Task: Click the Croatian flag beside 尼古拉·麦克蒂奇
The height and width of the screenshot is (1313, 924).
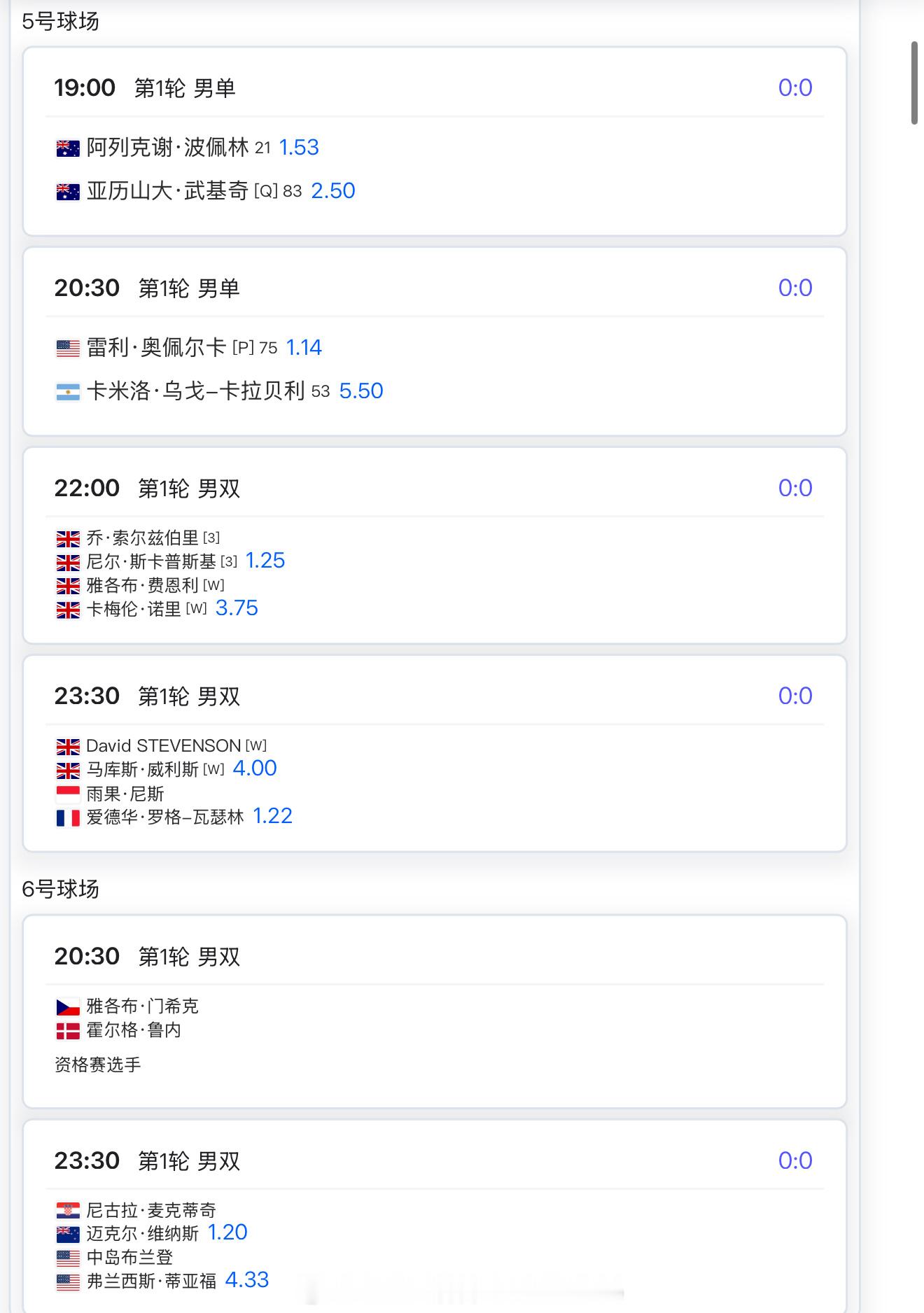Action: coord(68,1211)
